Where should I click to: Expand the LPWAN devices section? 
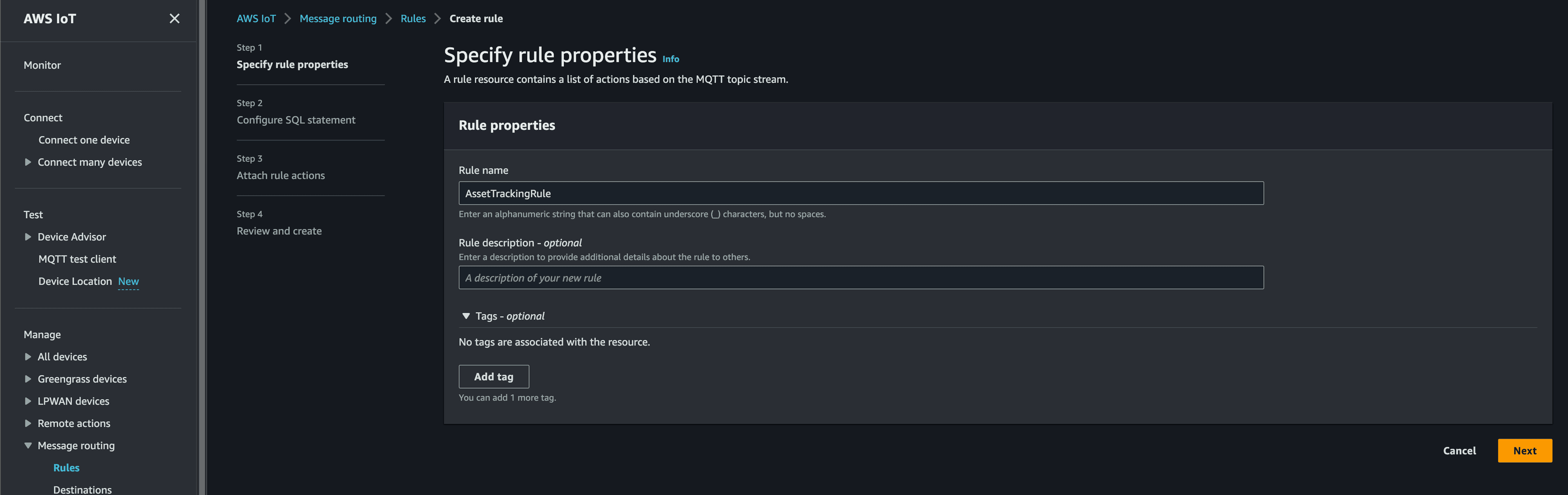click(x=28, y=401)
